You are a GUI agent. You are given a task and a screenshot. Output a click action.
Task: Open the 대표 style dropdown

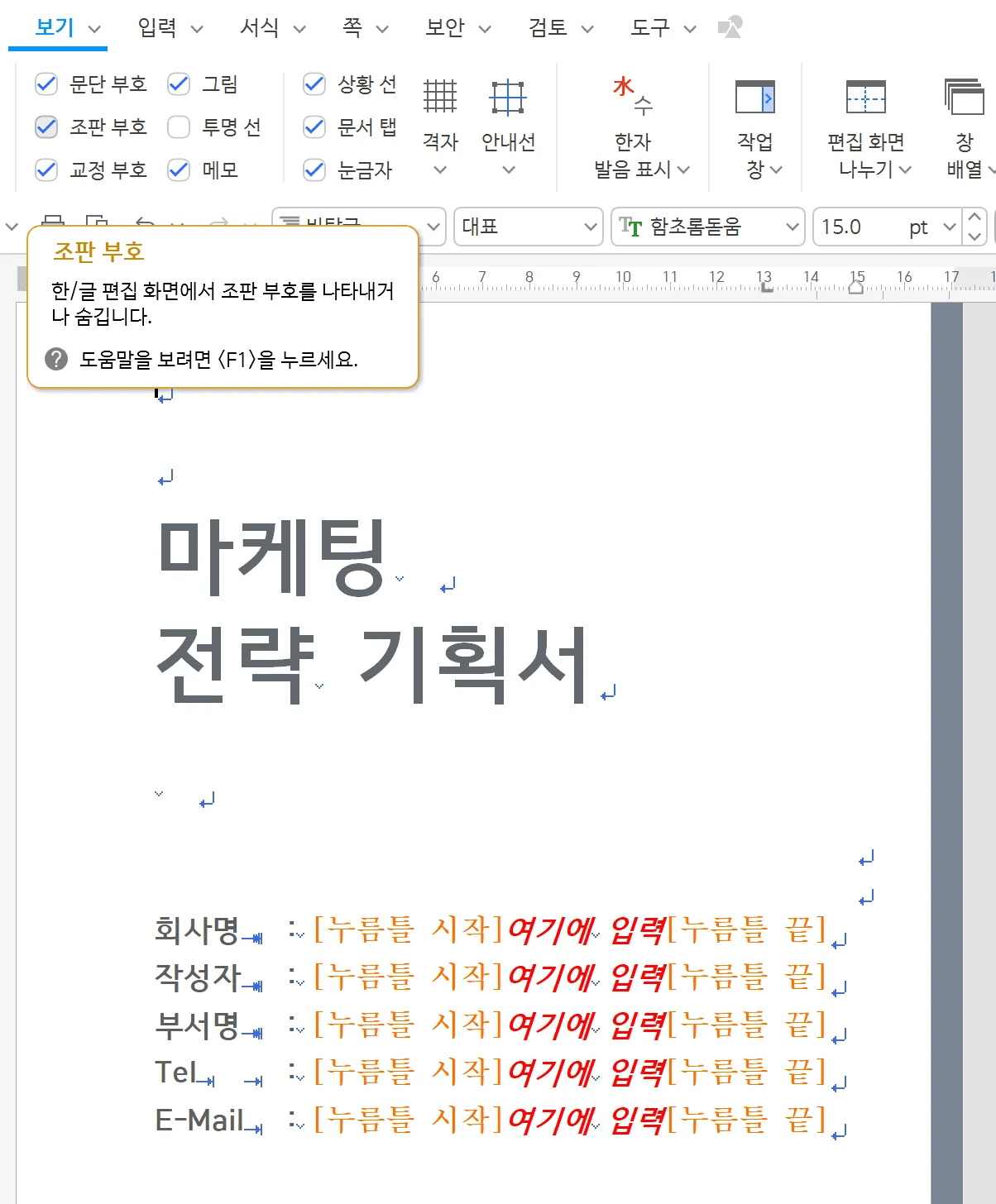click(x=589, y=227)
